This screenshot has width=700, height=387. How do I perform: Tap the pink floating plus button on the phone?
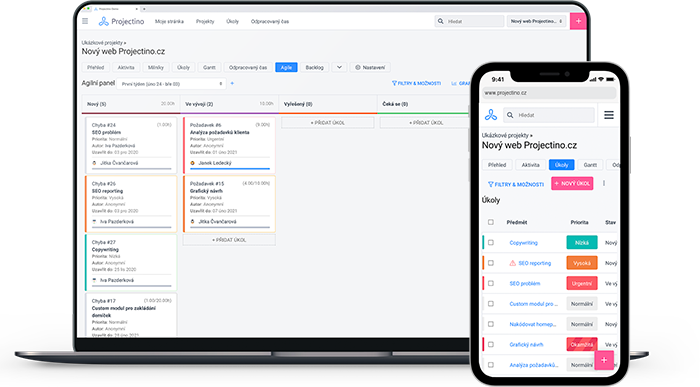click(x=604, y=360)
